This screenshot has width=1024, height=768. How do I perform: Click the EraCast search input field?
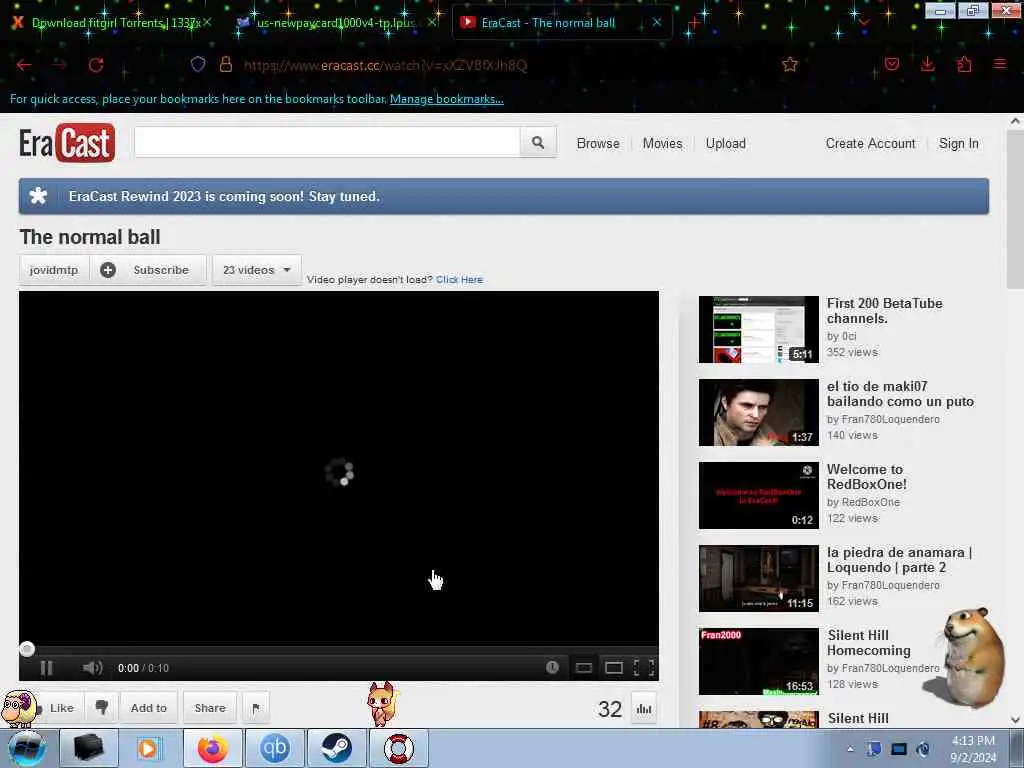[327, 142]
